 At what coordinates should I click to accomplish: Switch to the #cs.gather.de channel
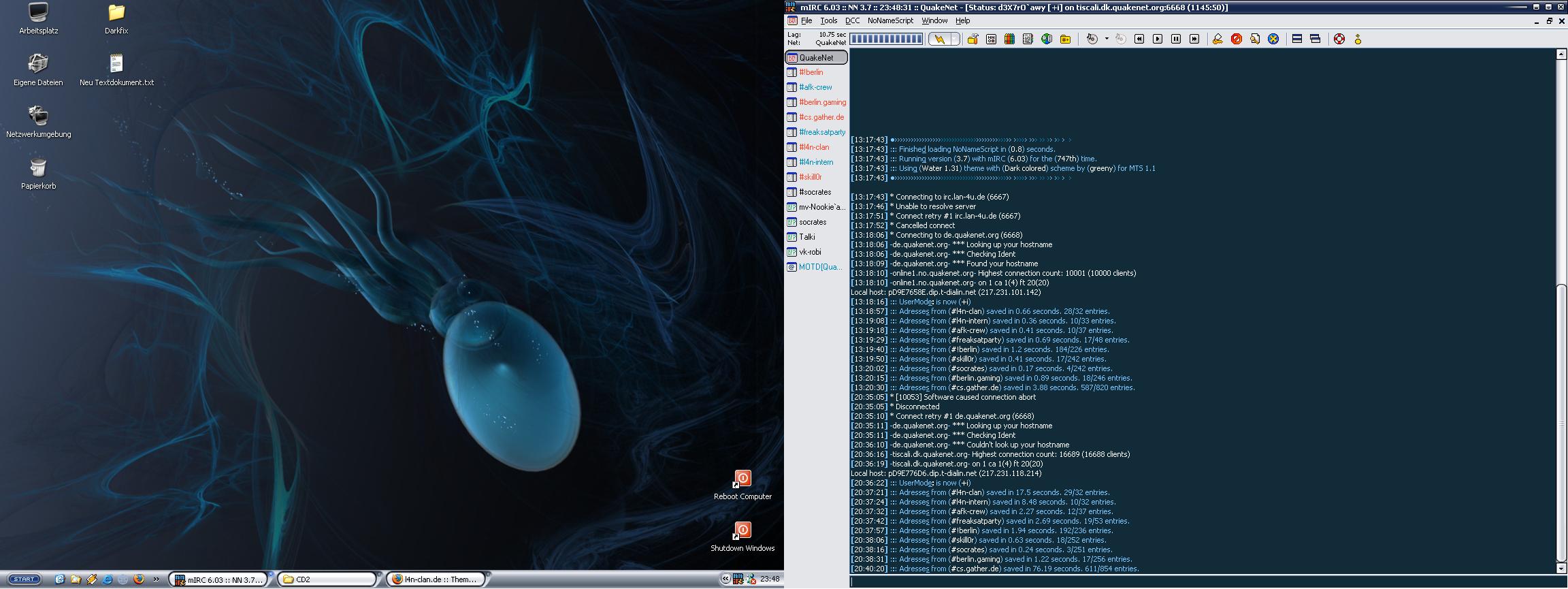(x=821, y=117)
